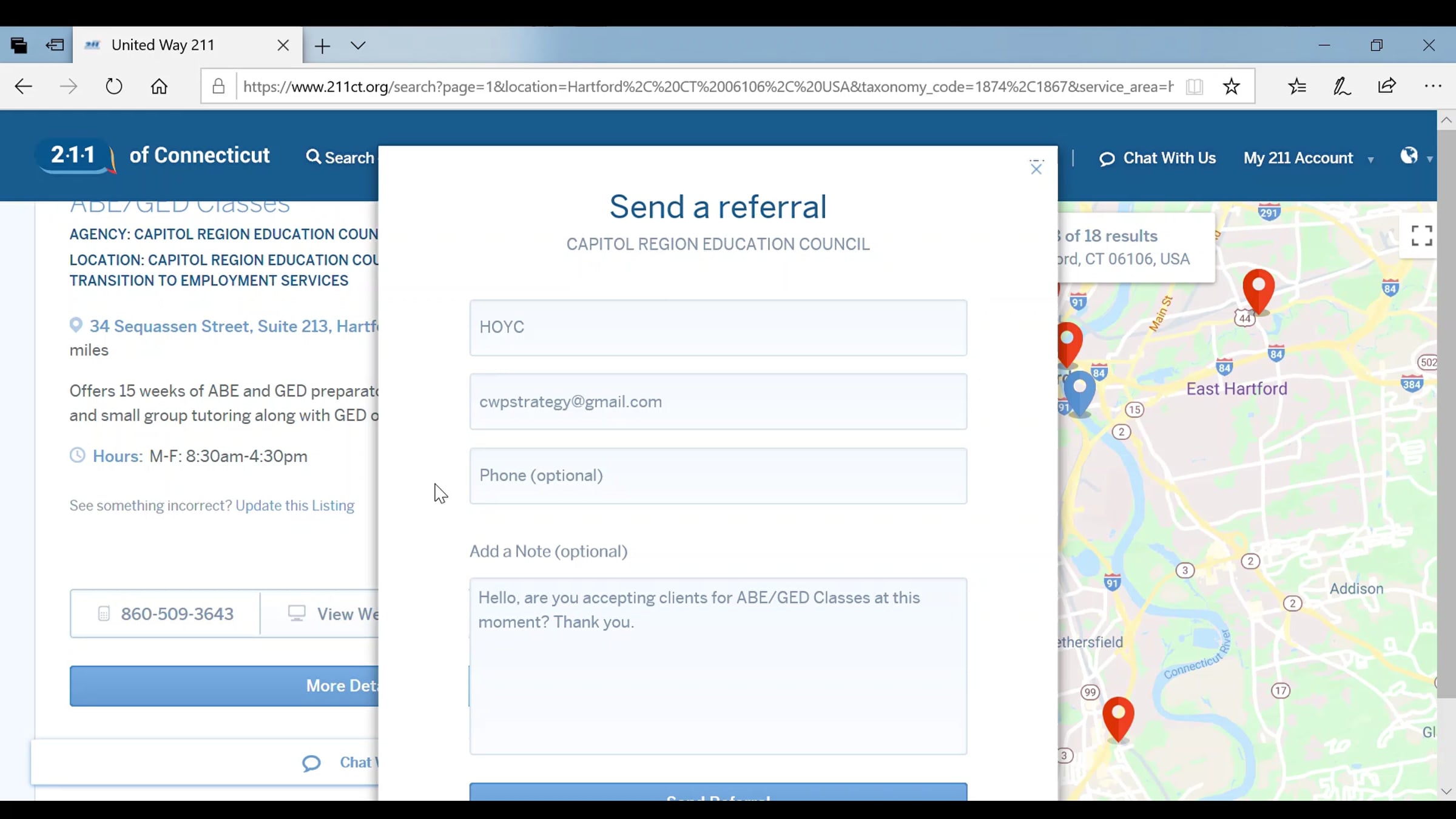1456x819 pixels.
Task: Click the red map pin near route 99
Action: (1118, 720)
